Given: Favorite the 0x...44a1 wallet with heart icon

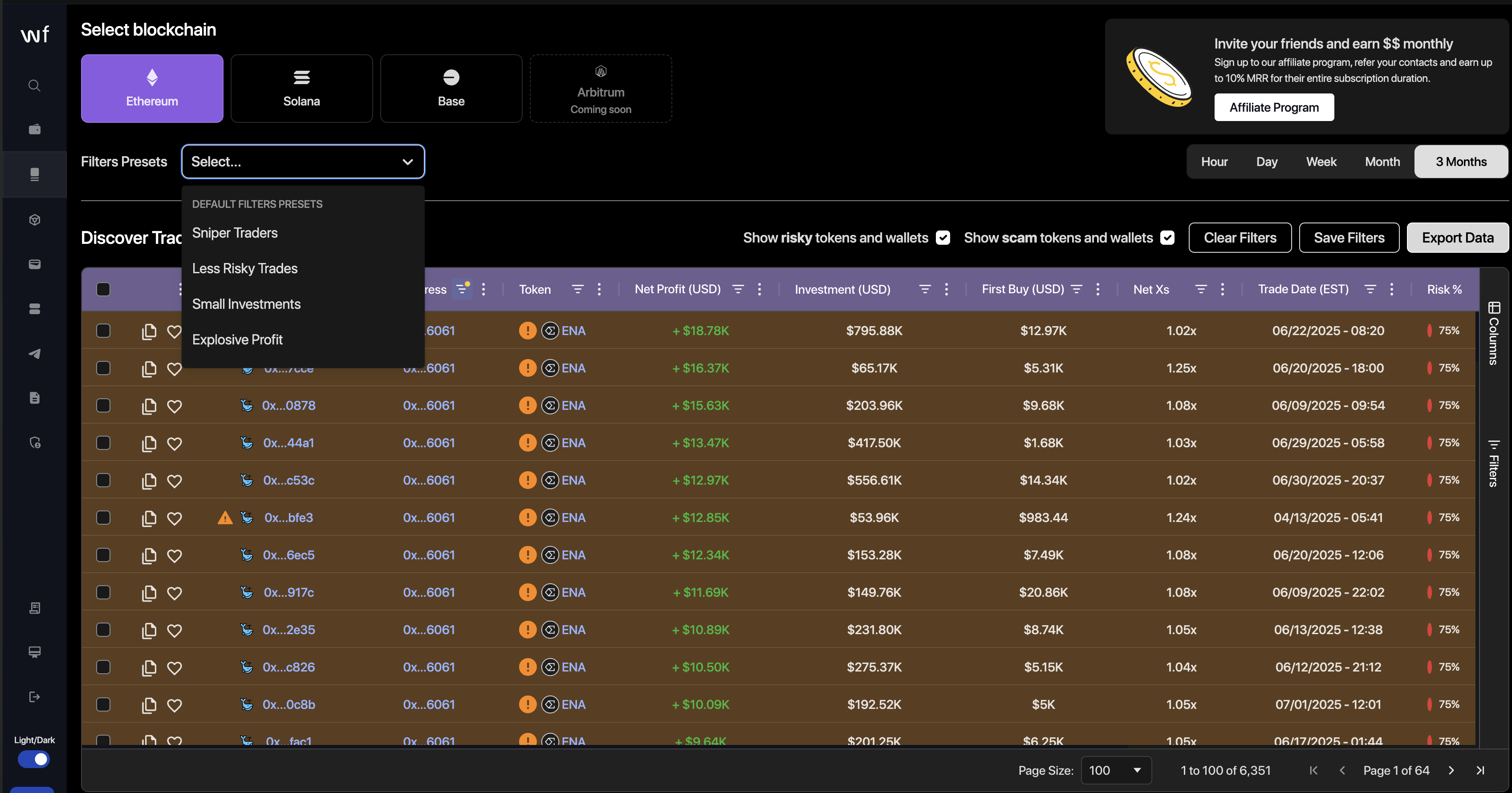Looking at the screenshot, I should click(x=175, y=443).
